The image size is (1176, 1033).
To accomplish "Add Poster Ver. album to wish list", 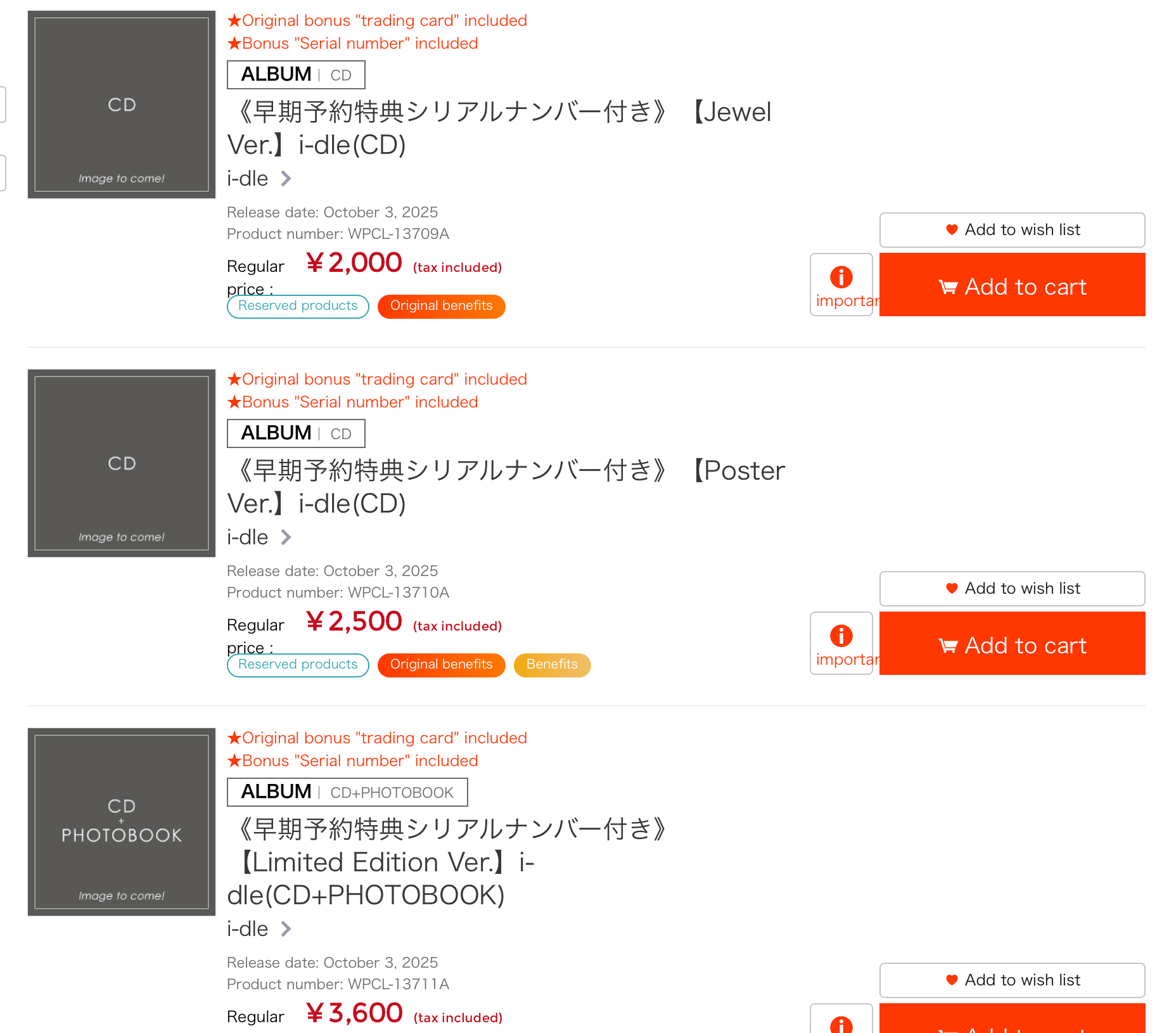I will 1012,589.
